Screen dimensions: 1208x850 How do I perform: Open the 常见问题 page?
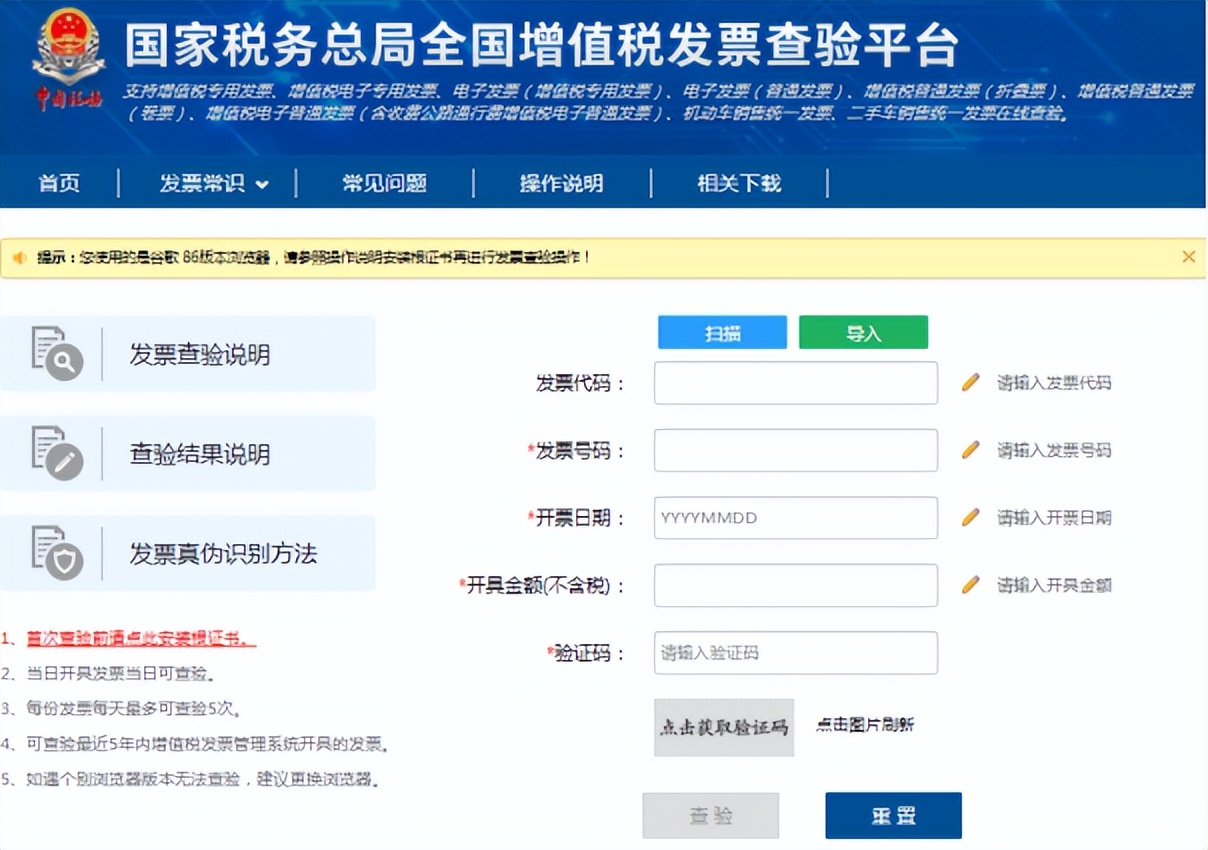click(x=386, y=183)
